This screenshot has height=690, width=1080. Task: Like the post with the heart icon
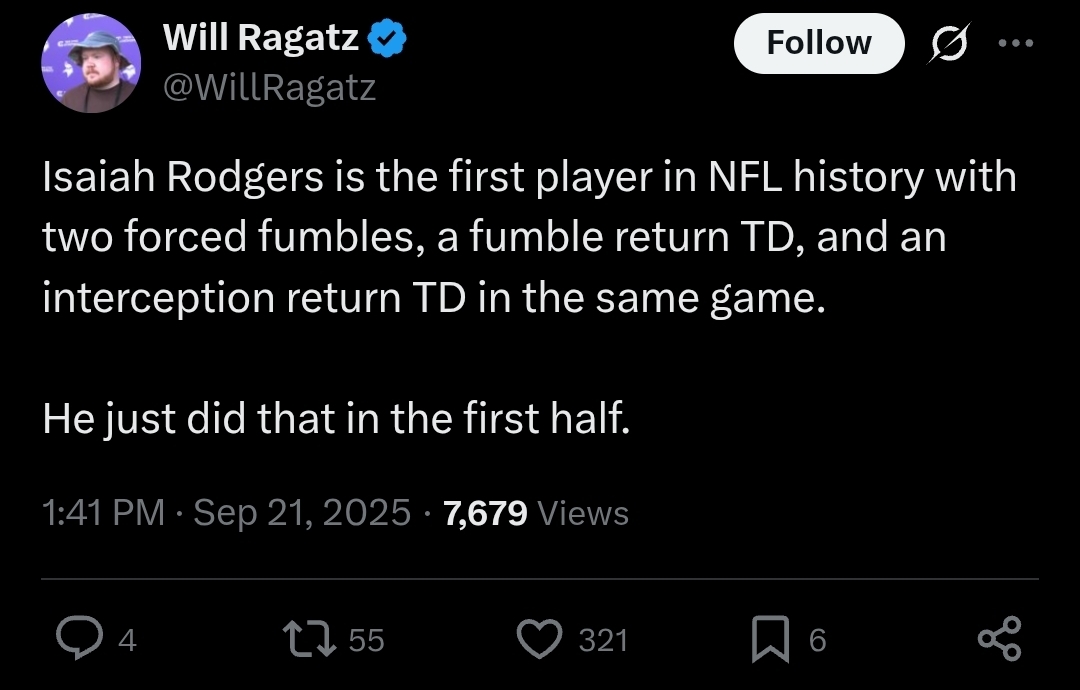(539, 638)
